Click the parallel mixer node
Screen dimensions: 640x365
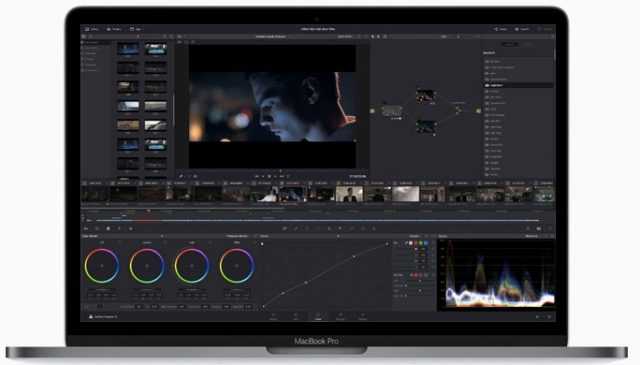[x=458, y=109]
